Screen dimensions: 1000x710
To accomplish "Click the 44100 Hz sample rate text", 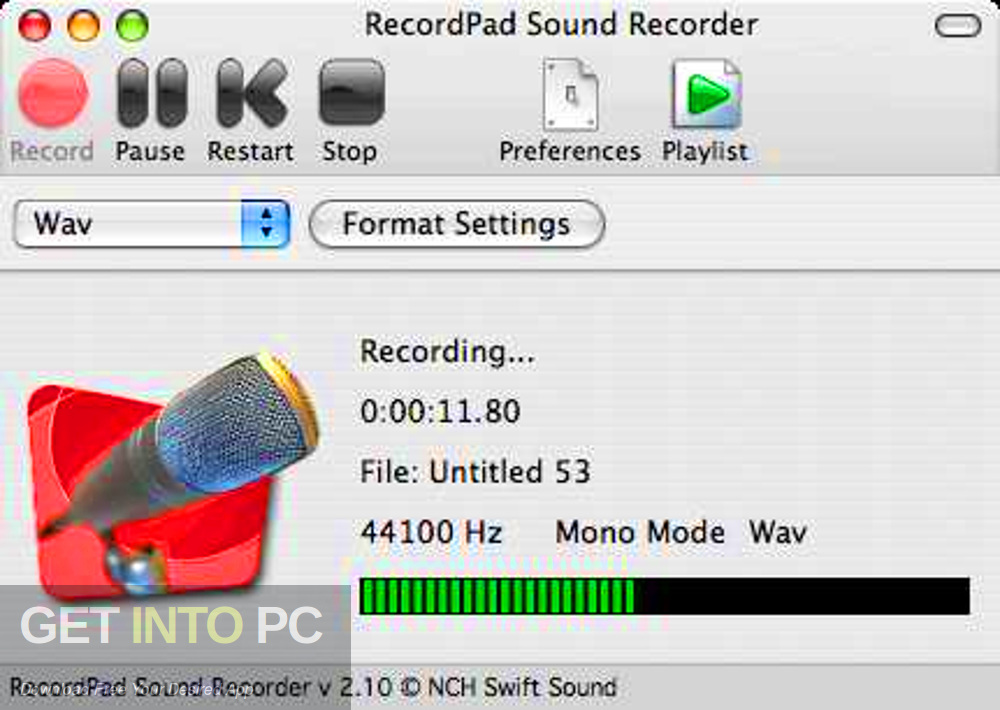I will pyautogui.click(x=432, y=532).
